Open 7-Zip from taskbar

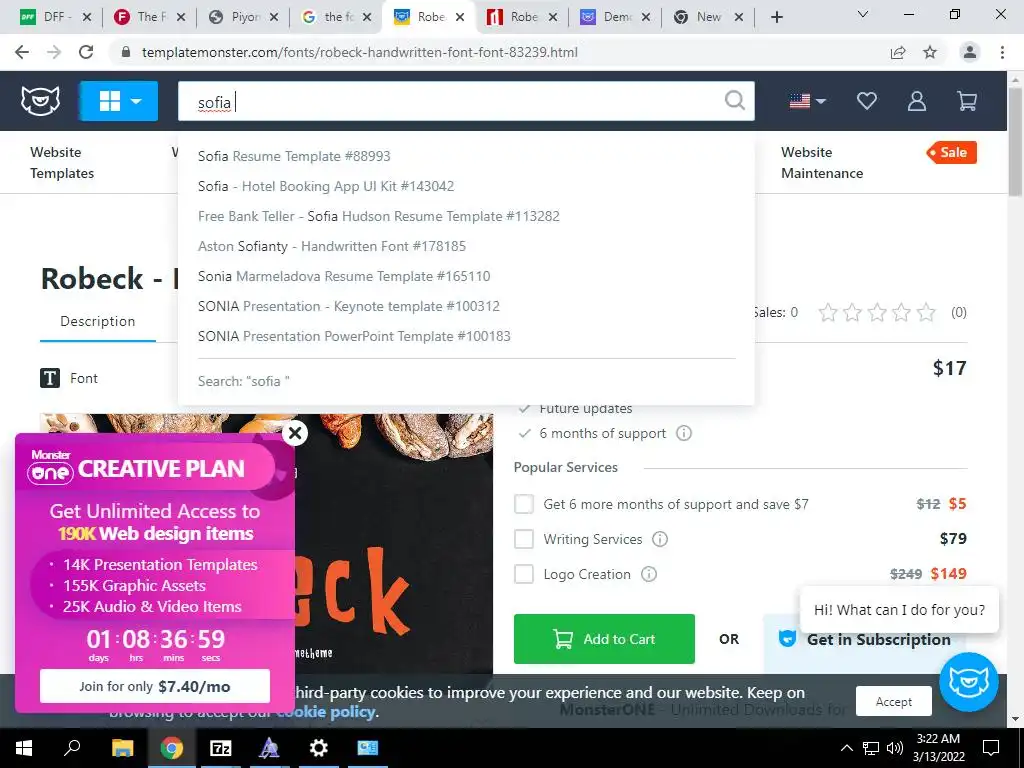220,748
